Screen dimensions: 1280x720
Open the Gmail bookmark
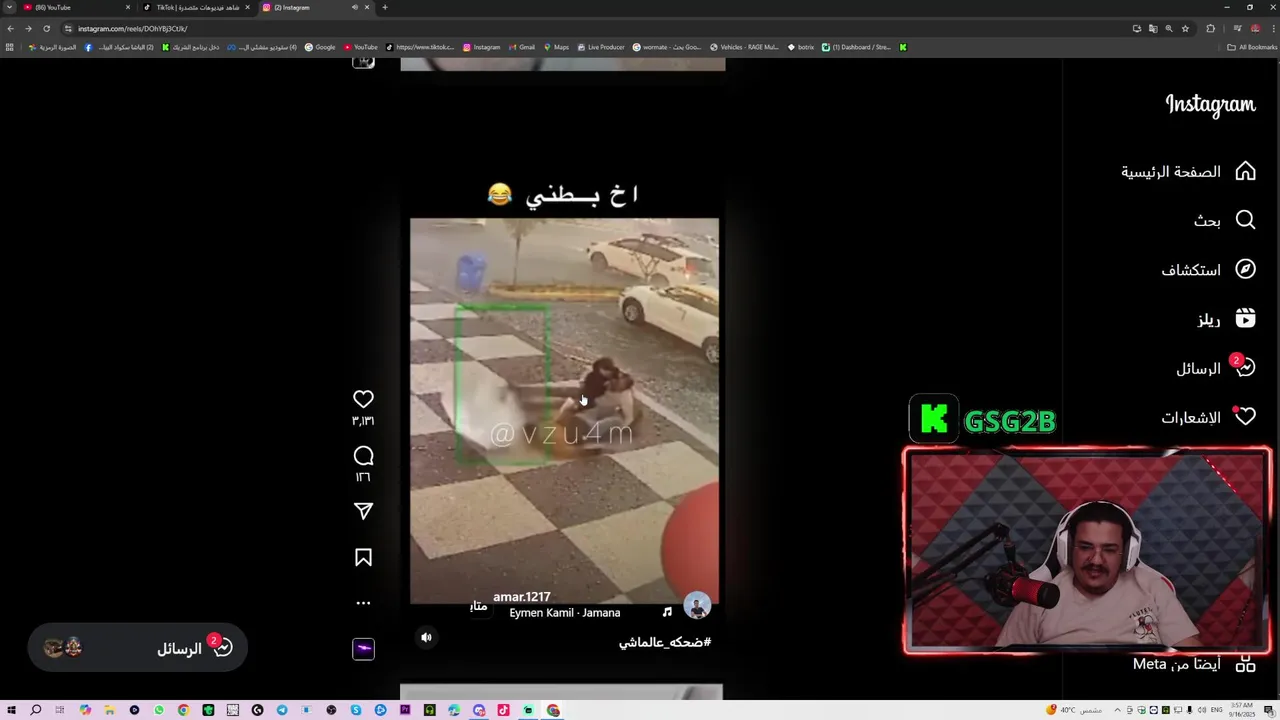pyautogui.click(x=522, y=47)
